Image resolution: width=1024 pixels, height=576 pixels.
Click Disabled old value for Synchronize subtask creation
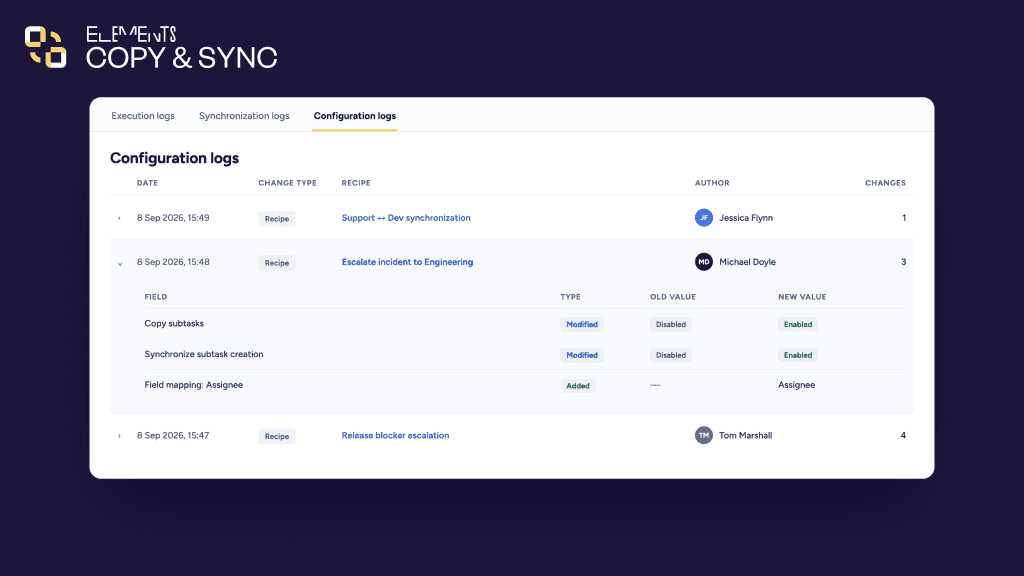(x=671, y=355)
